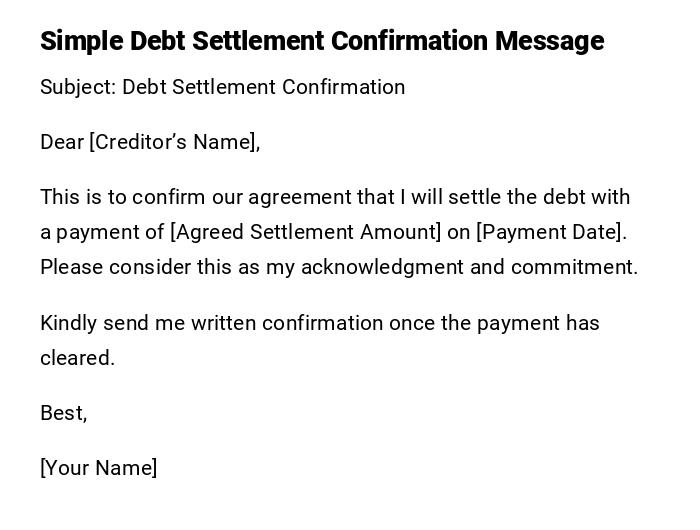The height and width of the screenshot is (530, 700).
Task: Click the word "cleared." in the letter
Action: click(x=77, y=358)
